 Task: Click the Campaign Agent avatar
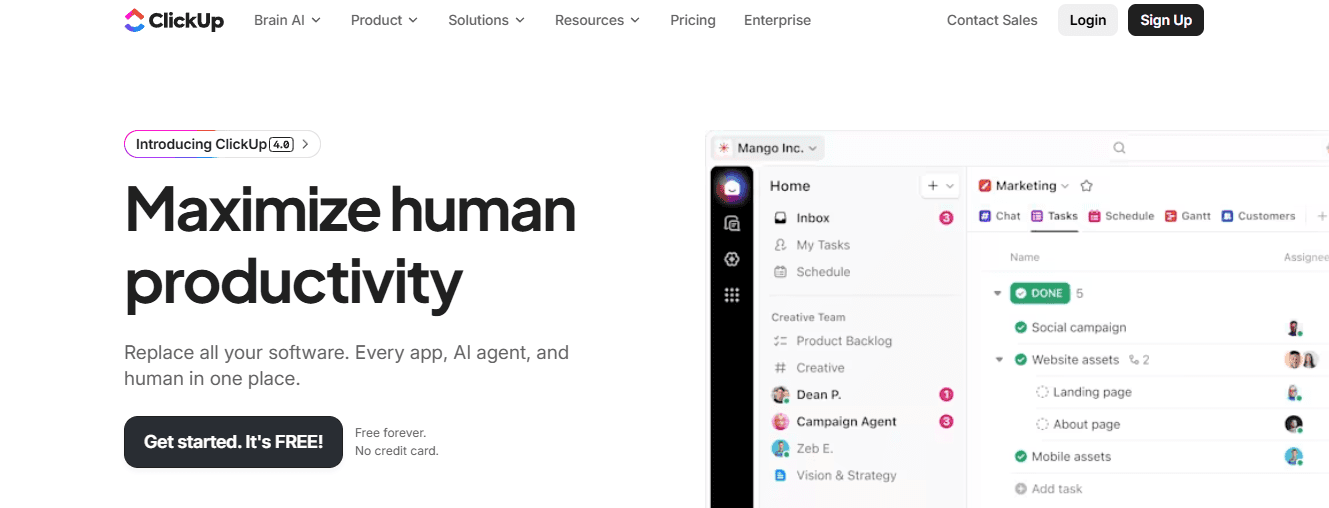[781, 422]
